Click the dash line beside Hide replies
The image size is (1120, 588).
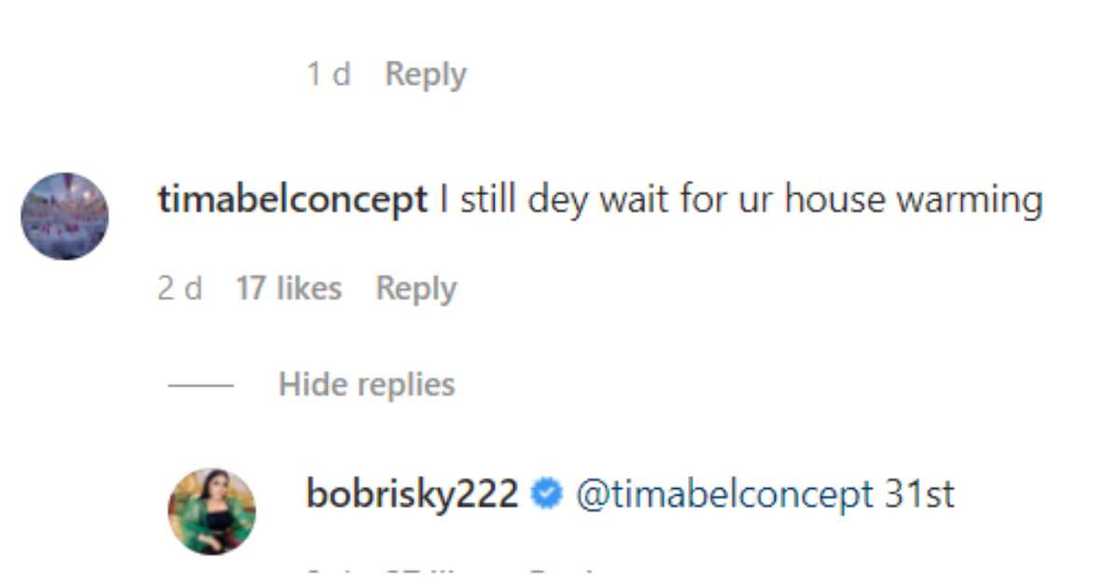coord(200,385)
